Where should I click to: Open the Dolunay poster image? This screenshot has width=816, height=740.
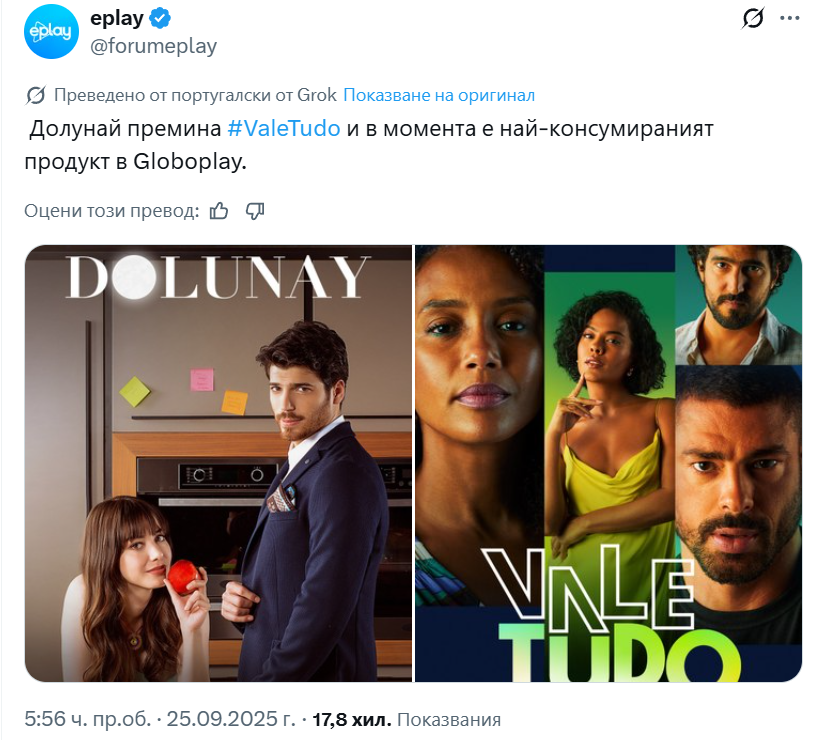[218, 463]
